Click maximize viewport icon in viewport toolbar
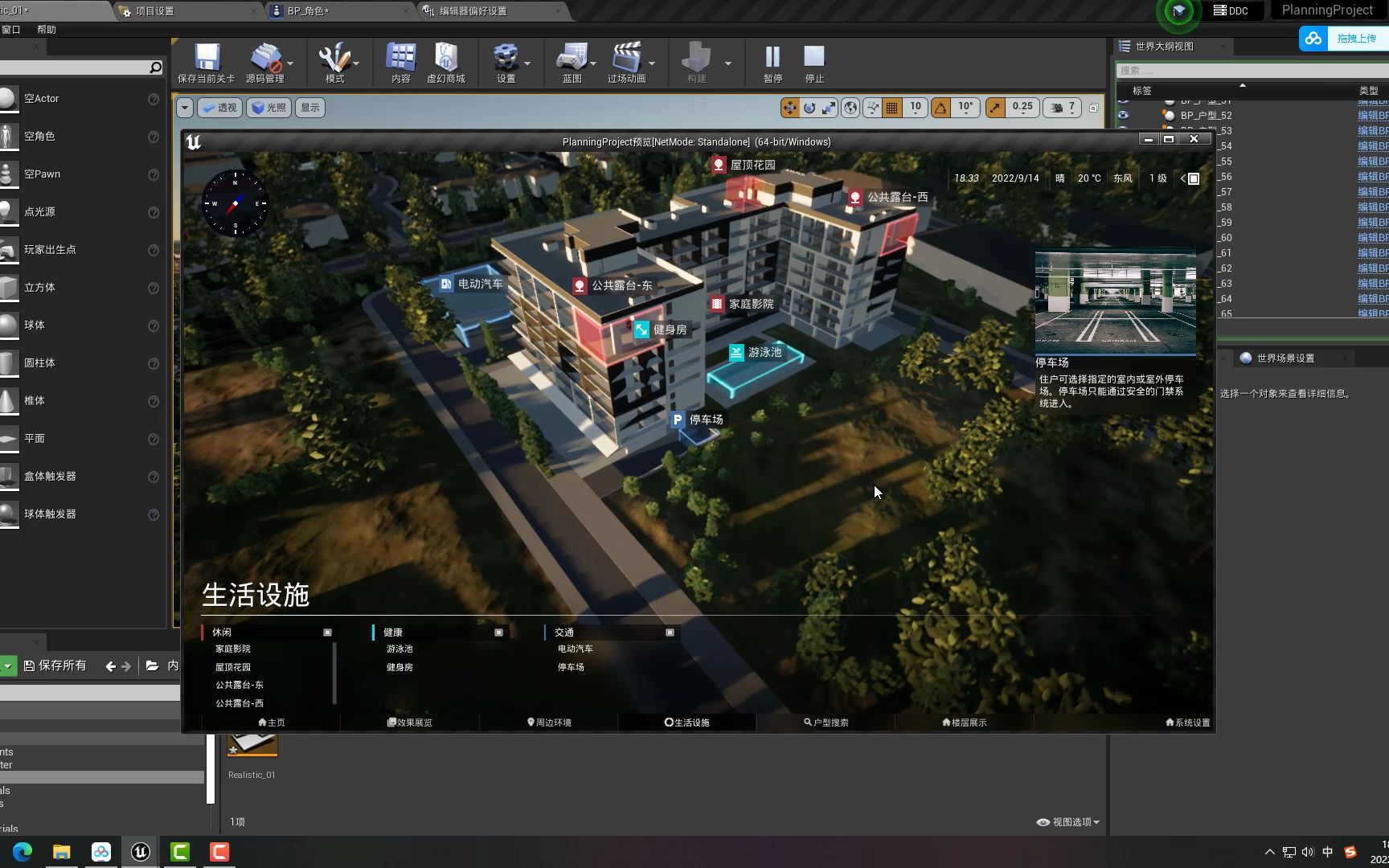The width and height of the screenshot is (1389, 868). click(1094, 108)
